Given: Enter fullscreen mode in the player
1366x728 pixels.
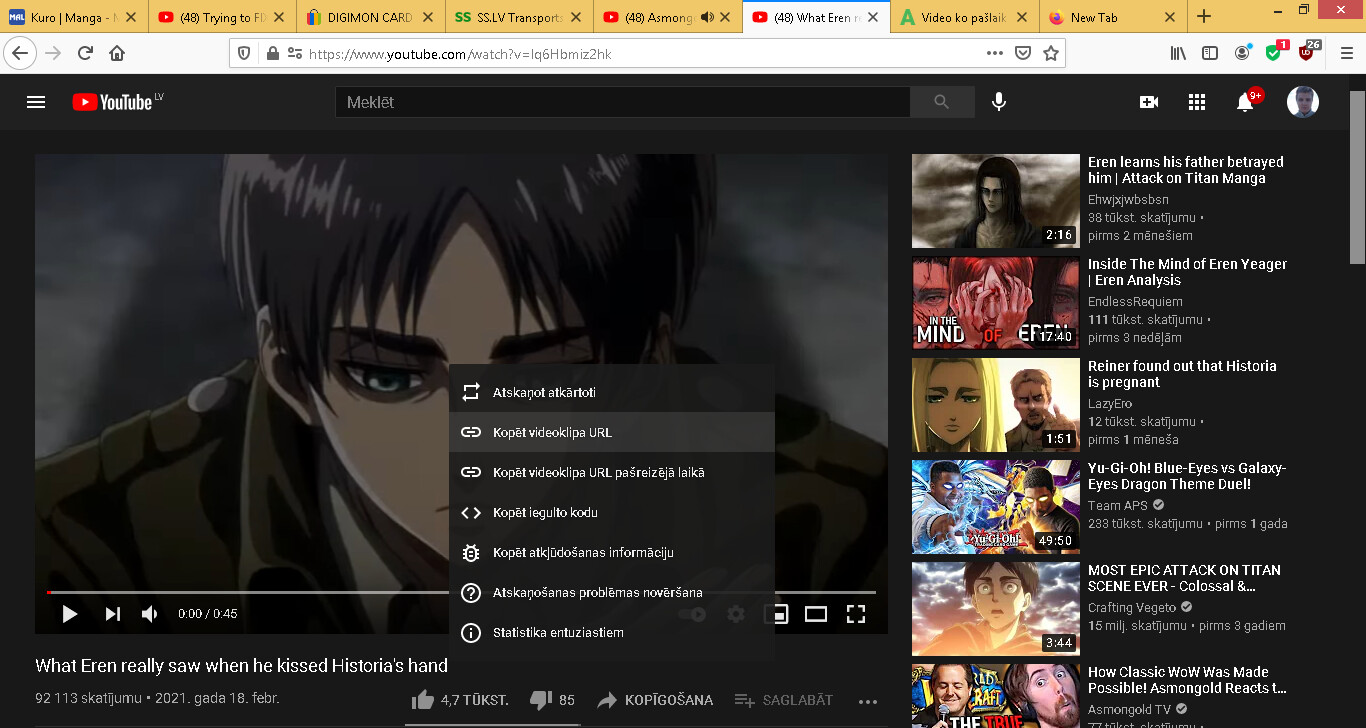Looking at the screenshot, I should pyautogui.click(x=856, y=614).
